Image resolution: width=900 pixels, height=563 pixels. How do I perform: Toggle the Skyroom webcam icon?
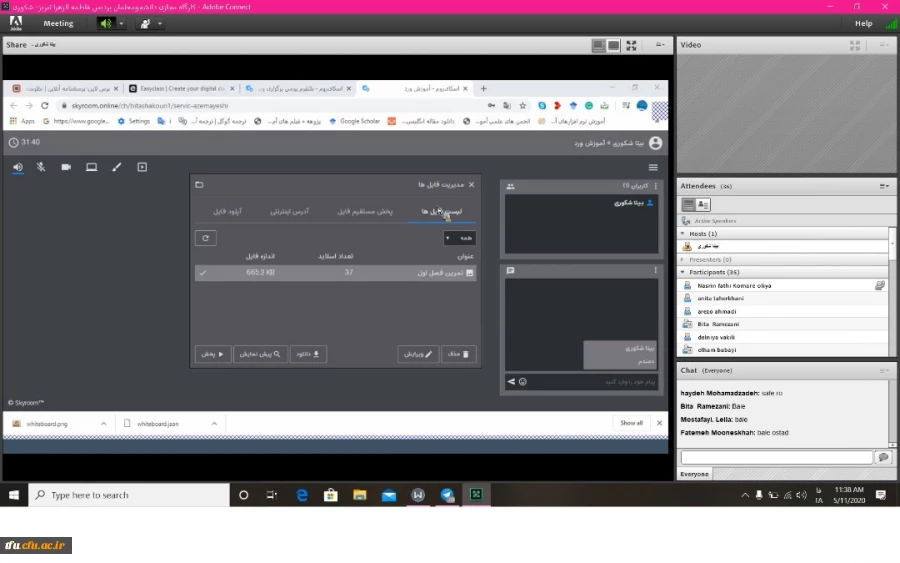pyautogui.click(x=66, y=167)
